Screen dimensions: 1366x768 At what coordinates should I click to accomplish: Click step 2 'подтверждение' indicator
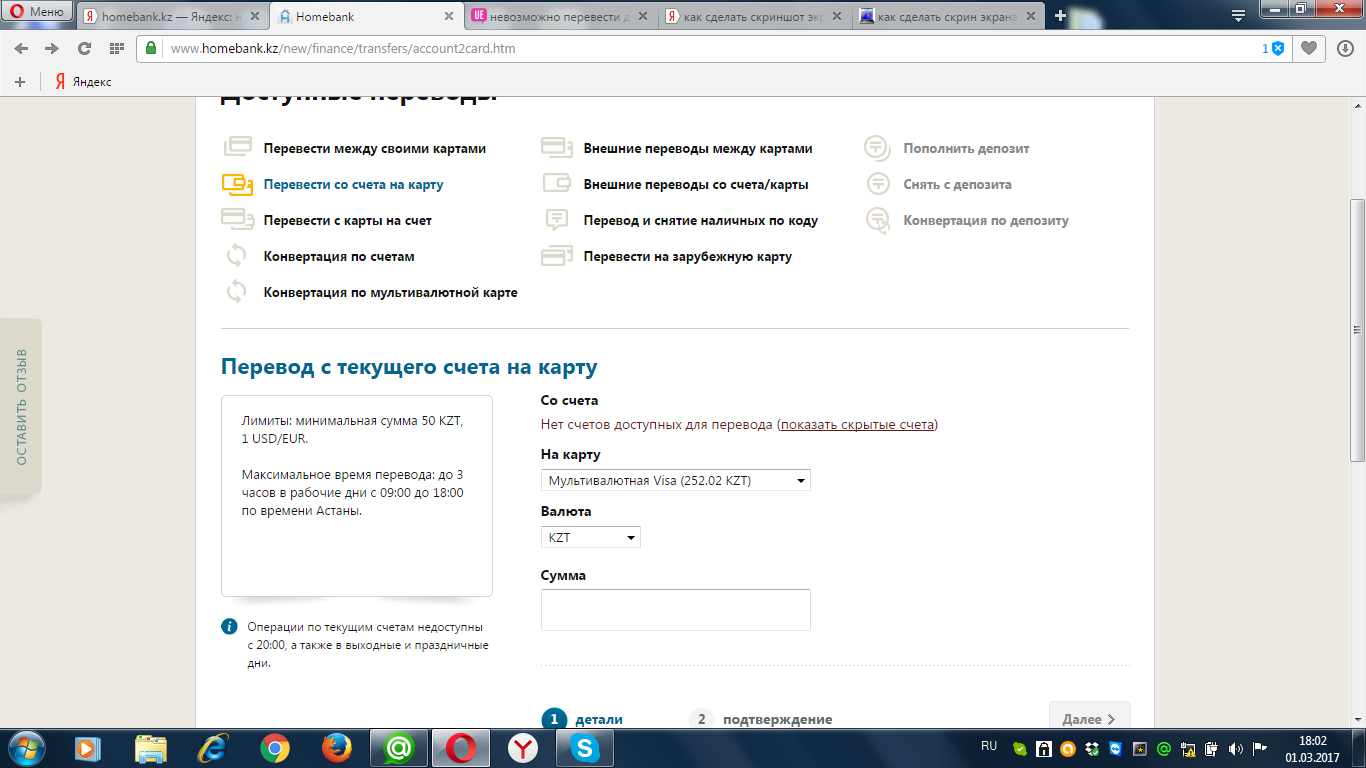pyautogui.click(x=761, y=720)
